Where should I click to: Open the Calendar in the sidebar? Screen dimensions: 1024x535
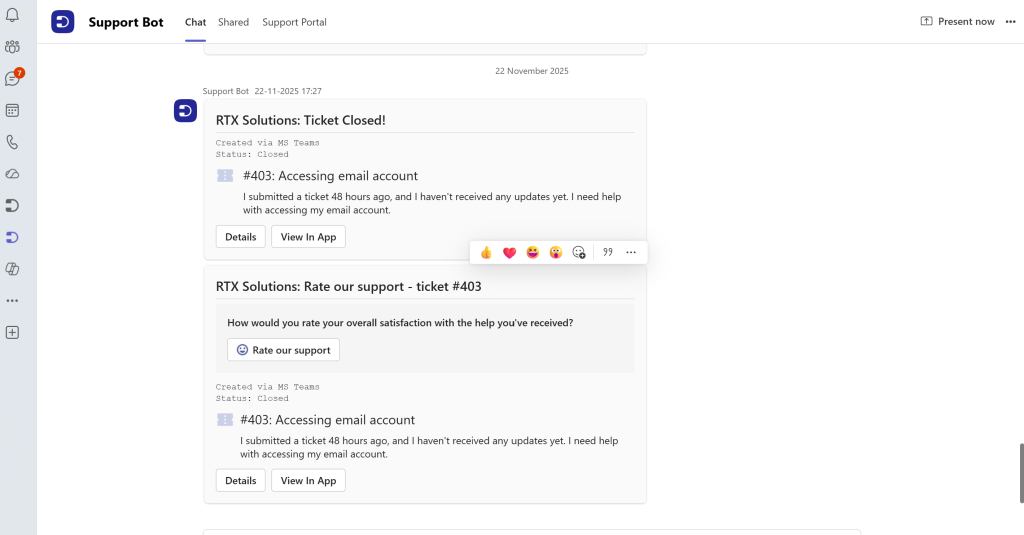(12, 110)
